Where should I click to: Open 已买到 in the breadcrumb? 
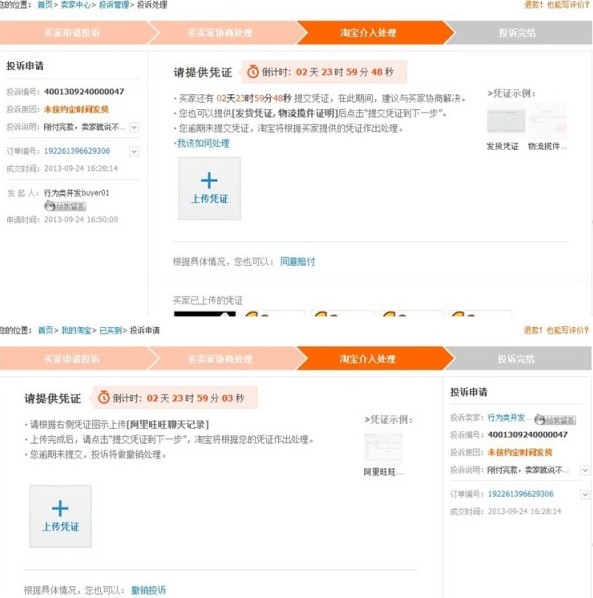111,330
